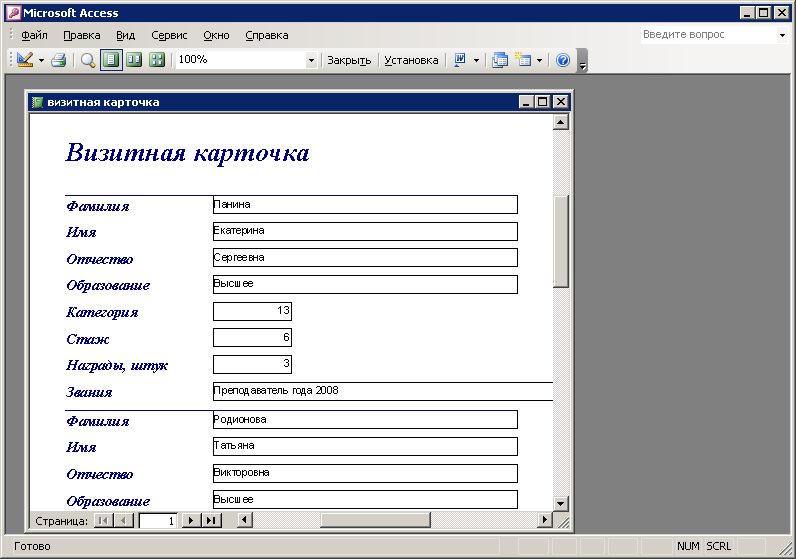796x559 pixels.
Task: Click the Родионова surname field
Action: [x=365, y=420]
